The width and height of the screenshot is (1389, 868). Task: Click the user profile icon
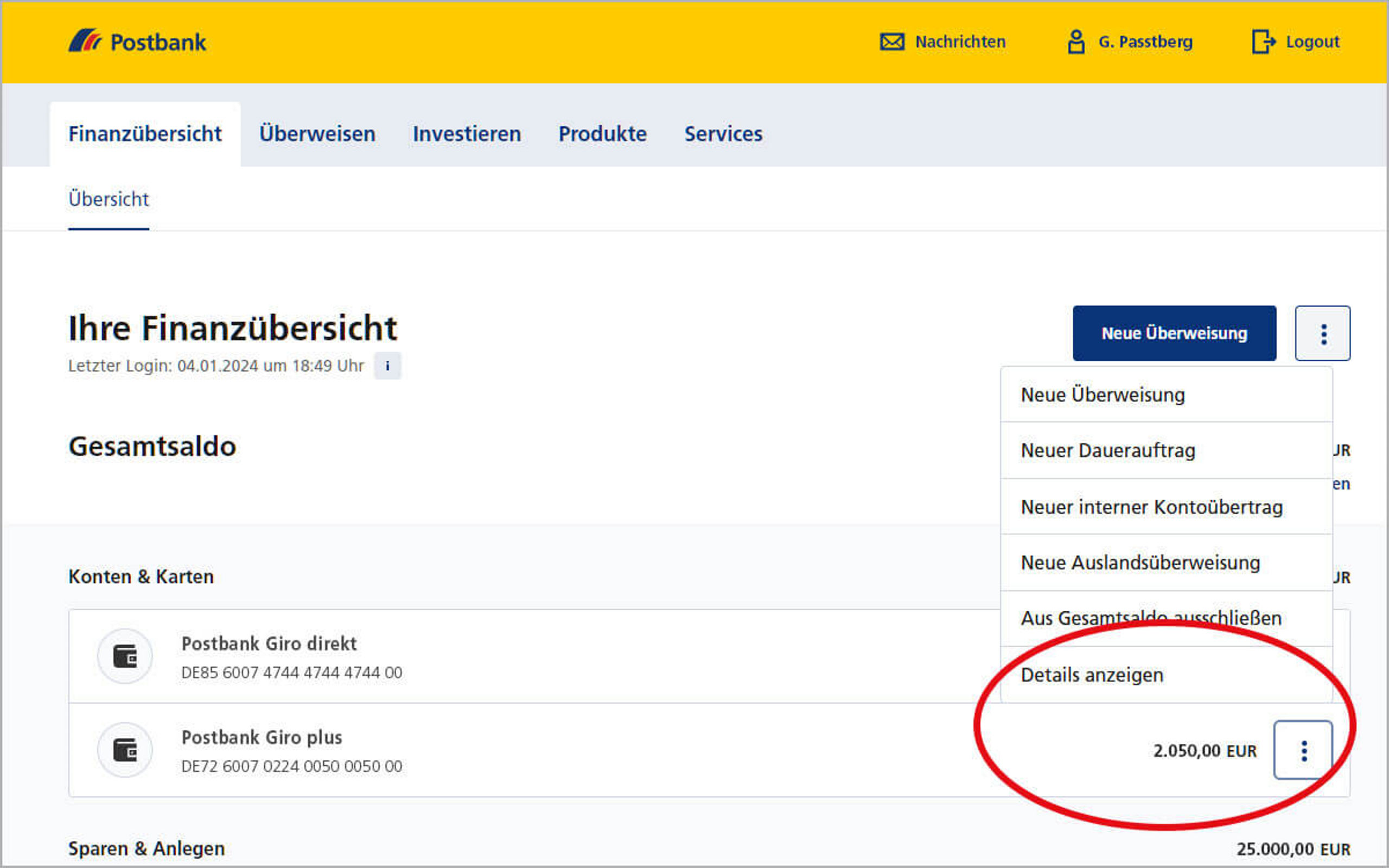1076,42
